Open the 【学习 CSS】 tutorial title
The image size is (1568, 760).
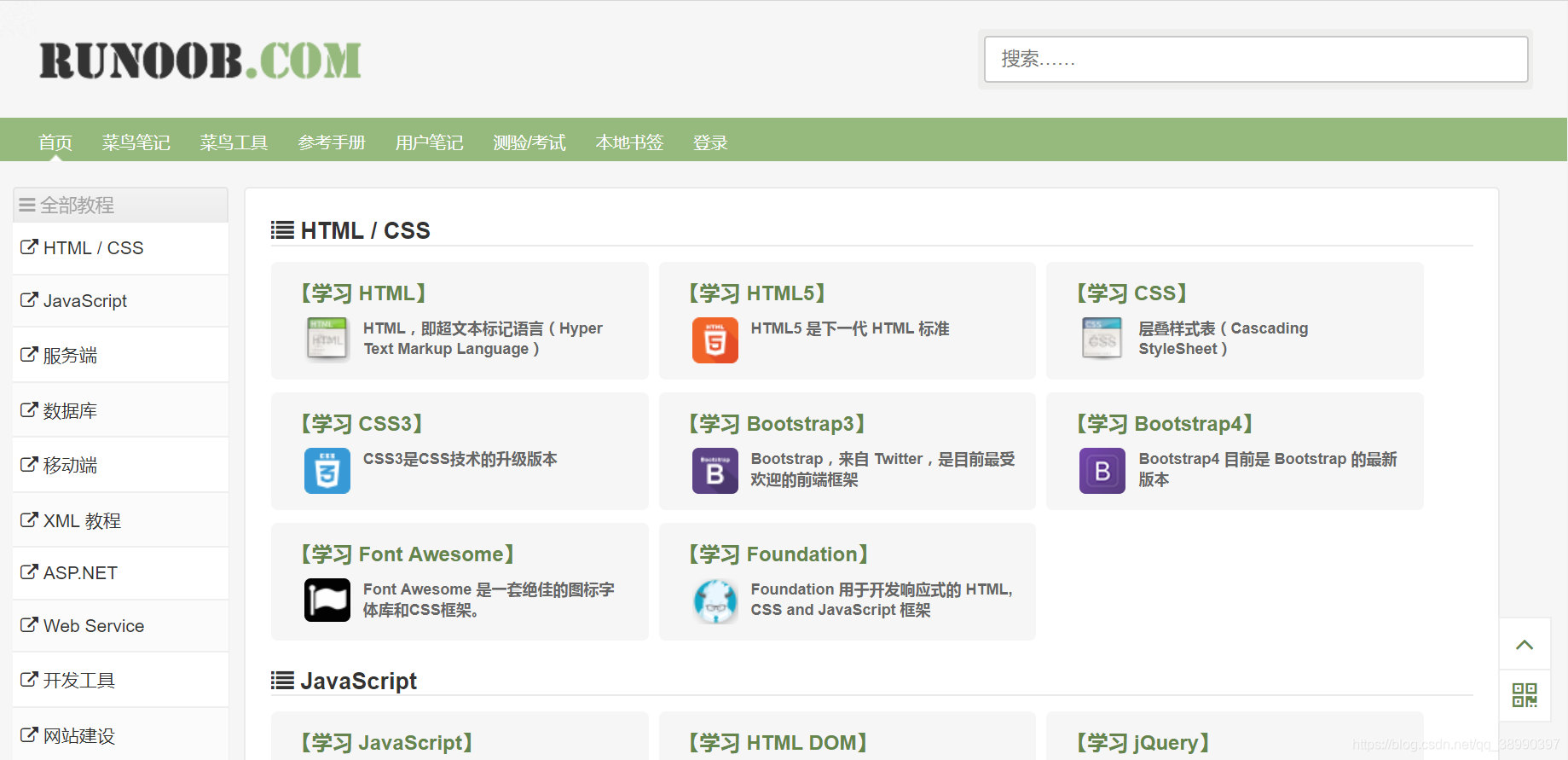(x=1132, y=293)
